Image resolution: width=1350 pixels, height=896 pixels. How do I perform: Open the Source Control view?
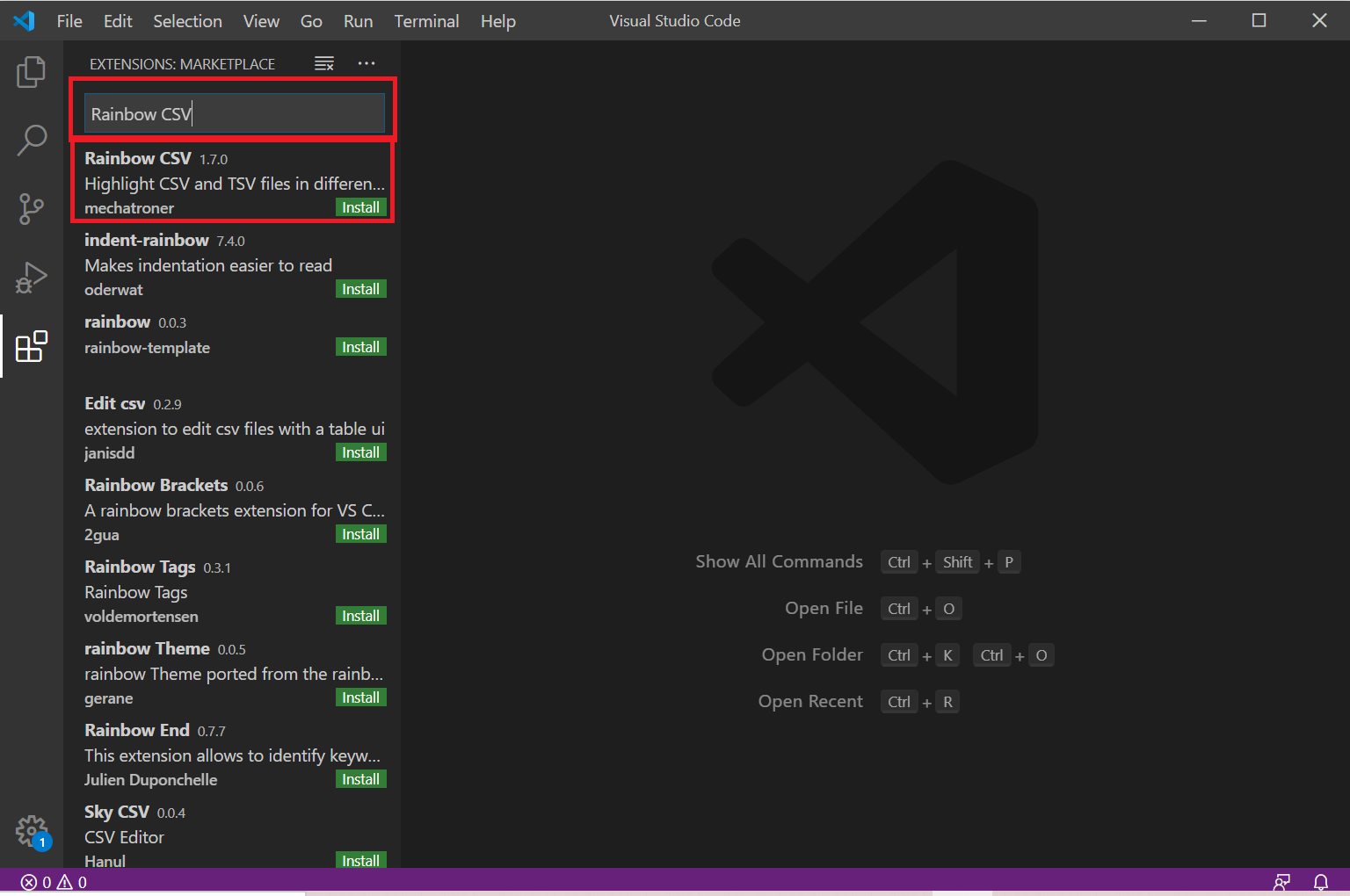(x=32, y=209)
